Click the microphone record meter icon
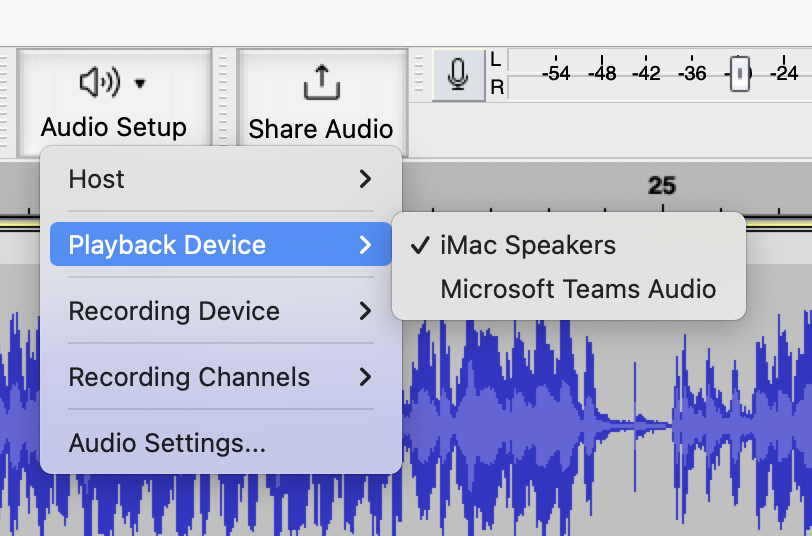This screenshot has width=812, height=536. [458, 75]
